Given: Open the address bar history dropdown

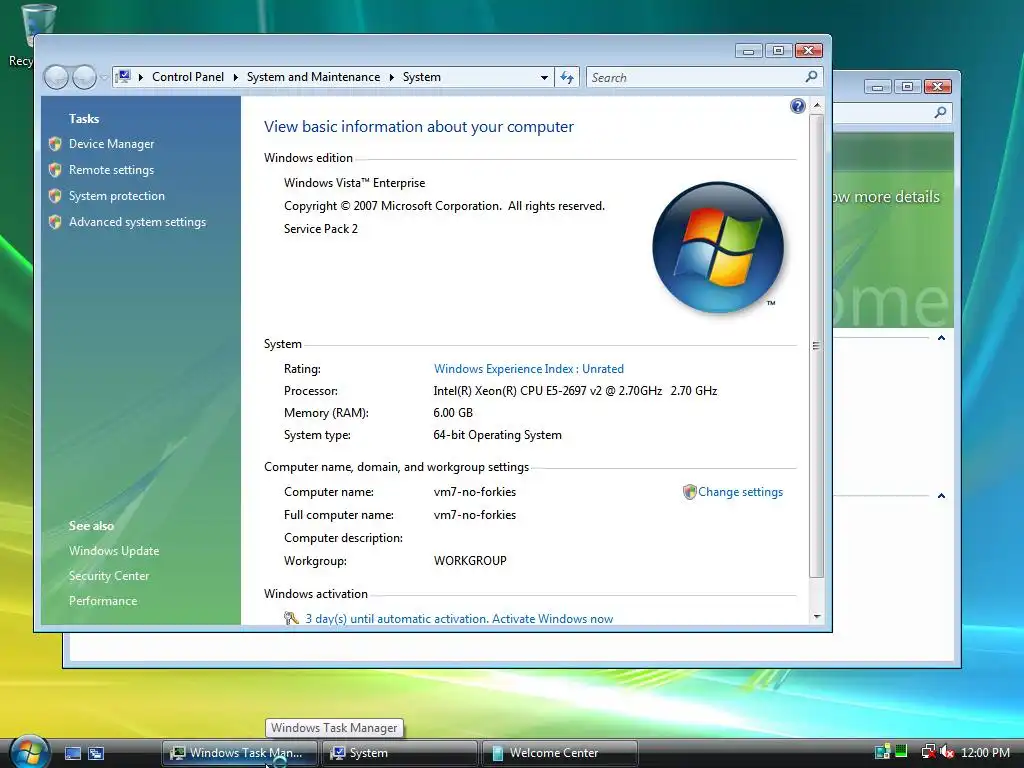Looking at the screenshot, I should coord(544,78).
